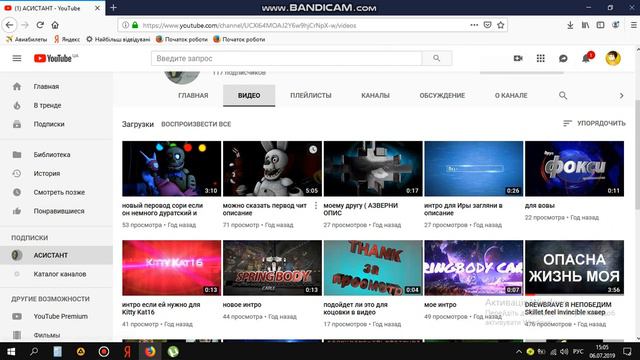Bookmark this page with the star icon
640x360 pixels.
pyautogui.click(x=501, y=25)
